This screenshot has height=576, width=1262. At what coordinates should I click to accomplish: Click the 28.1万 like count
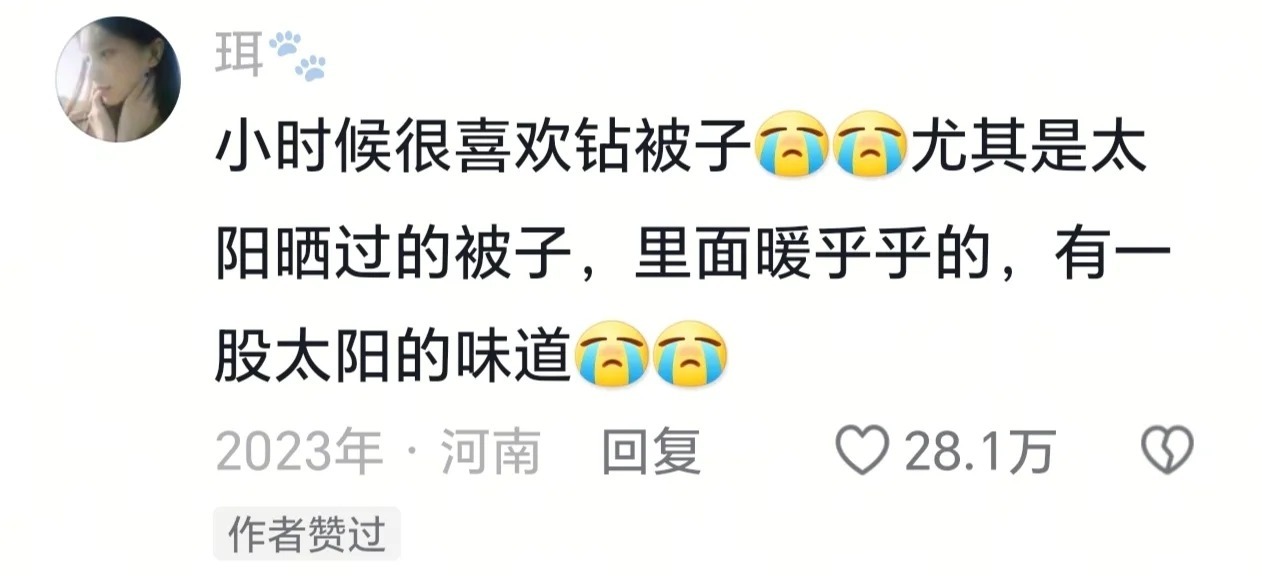click(x=980, y=451)
